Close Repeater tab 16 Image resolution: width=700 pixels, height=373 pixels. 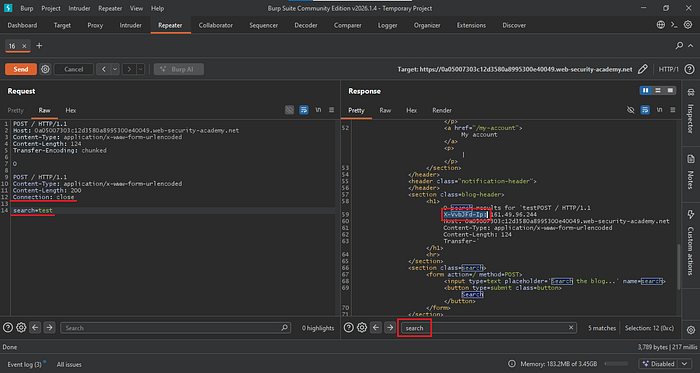(25, 46)
